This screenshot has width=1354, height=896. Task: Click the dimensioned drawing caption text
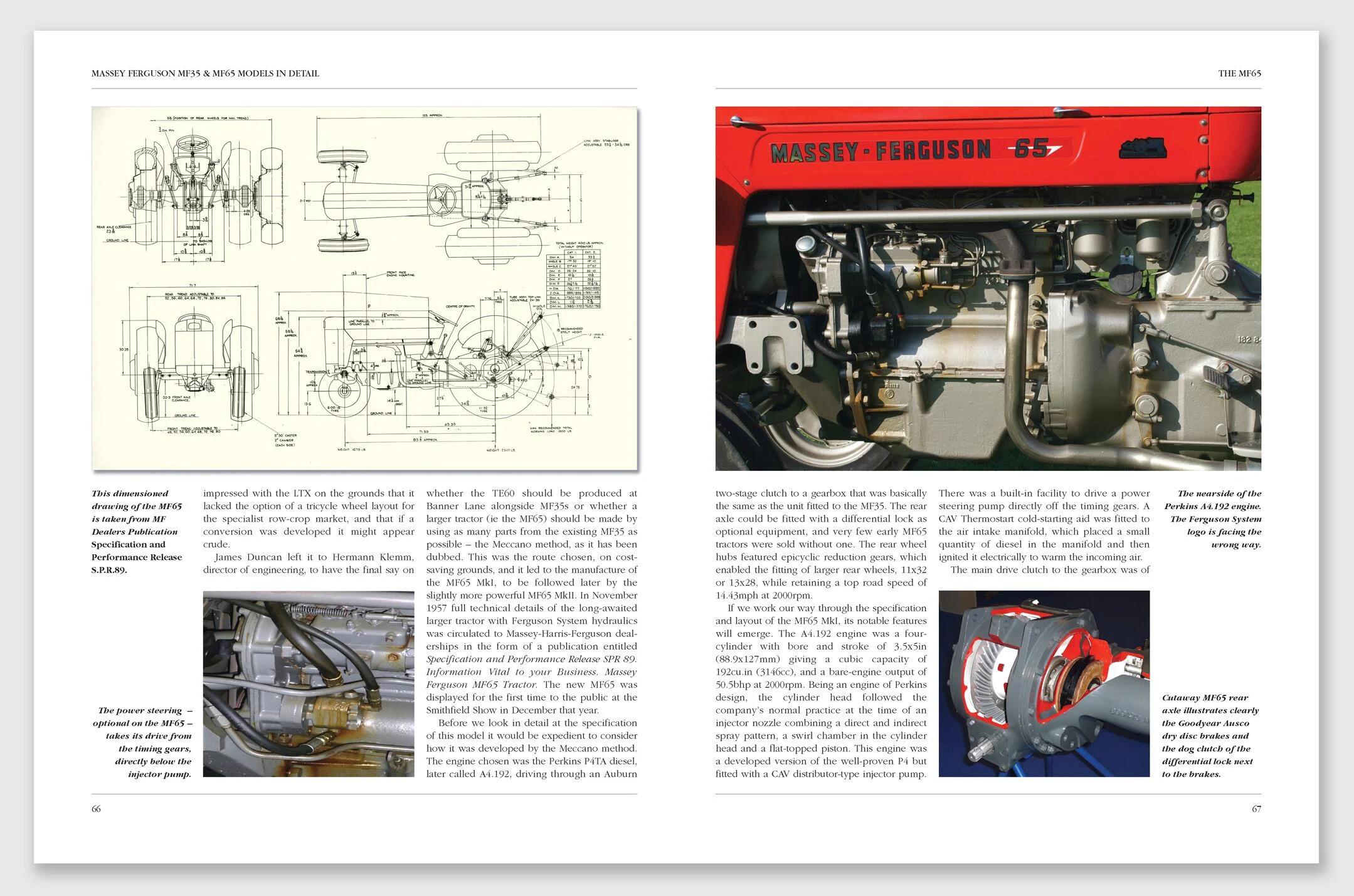[137, 531]
